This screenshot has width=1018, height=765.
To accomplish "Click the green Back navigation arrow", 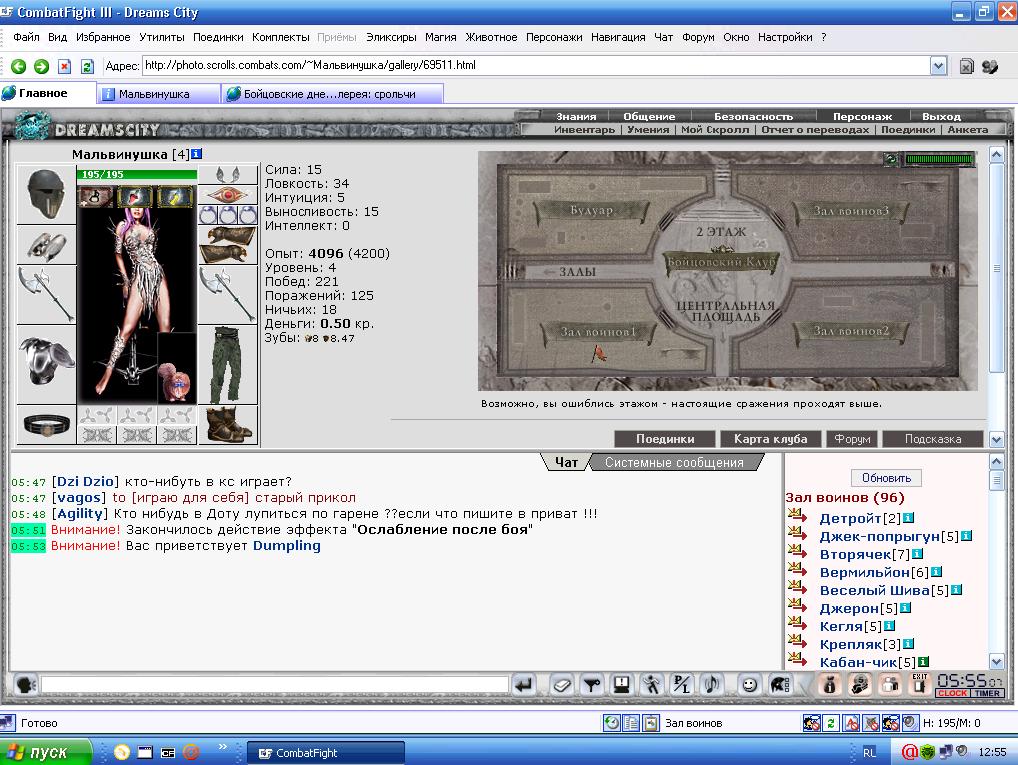I will (x=18, y=66).
